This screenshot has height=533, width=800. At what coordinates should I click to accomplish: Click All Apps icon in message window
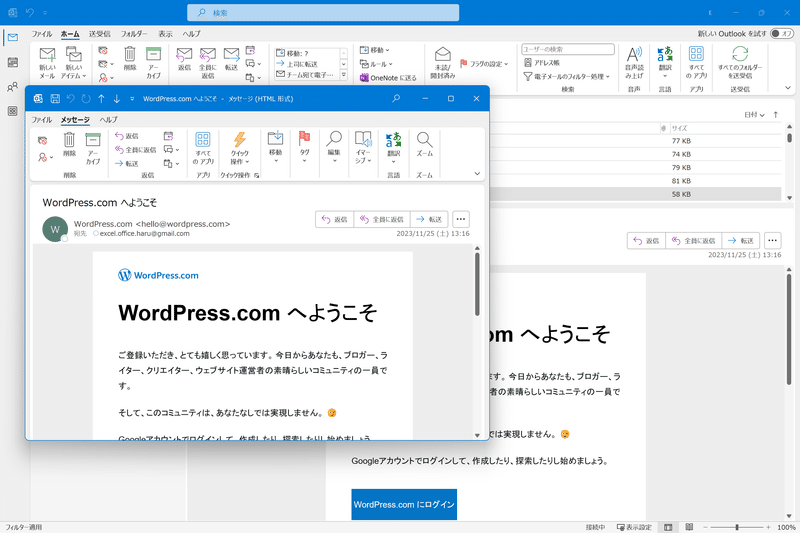click(203, 148)
